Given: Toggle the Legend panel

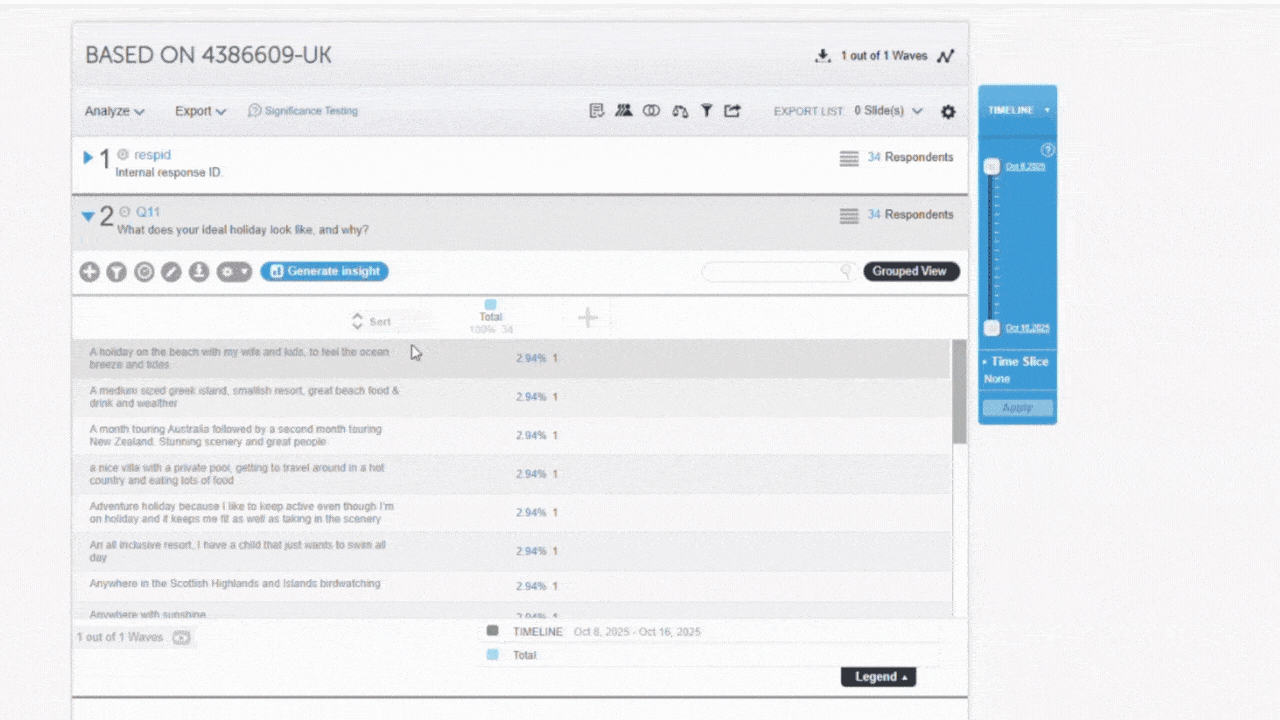Looking at the screenshot, I should click(878, 677).
